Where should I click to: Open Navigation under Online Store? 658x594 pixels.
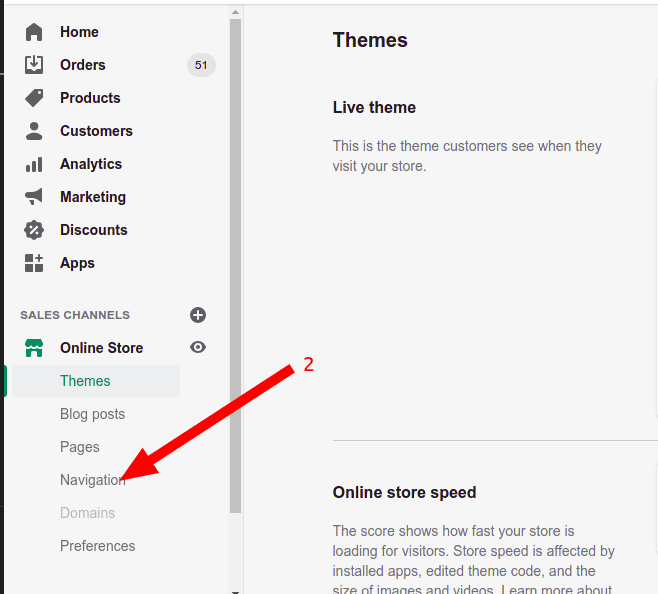click(x=92, y=480)
